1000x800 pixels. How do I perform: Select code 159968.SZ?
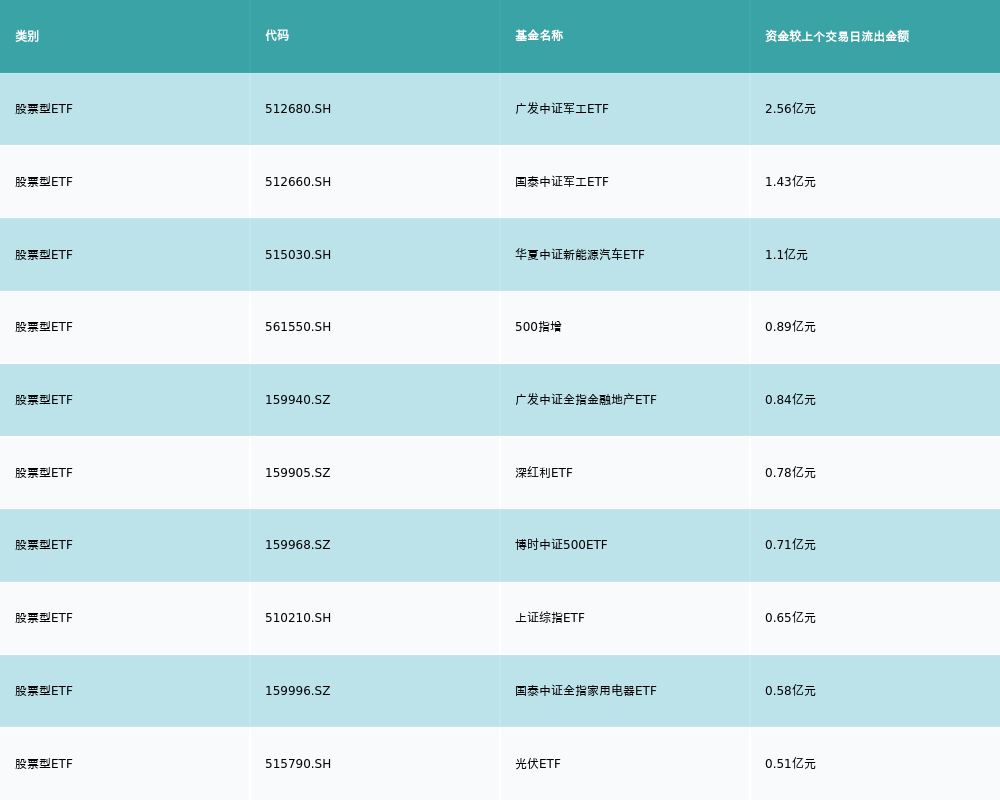(298, 545)
